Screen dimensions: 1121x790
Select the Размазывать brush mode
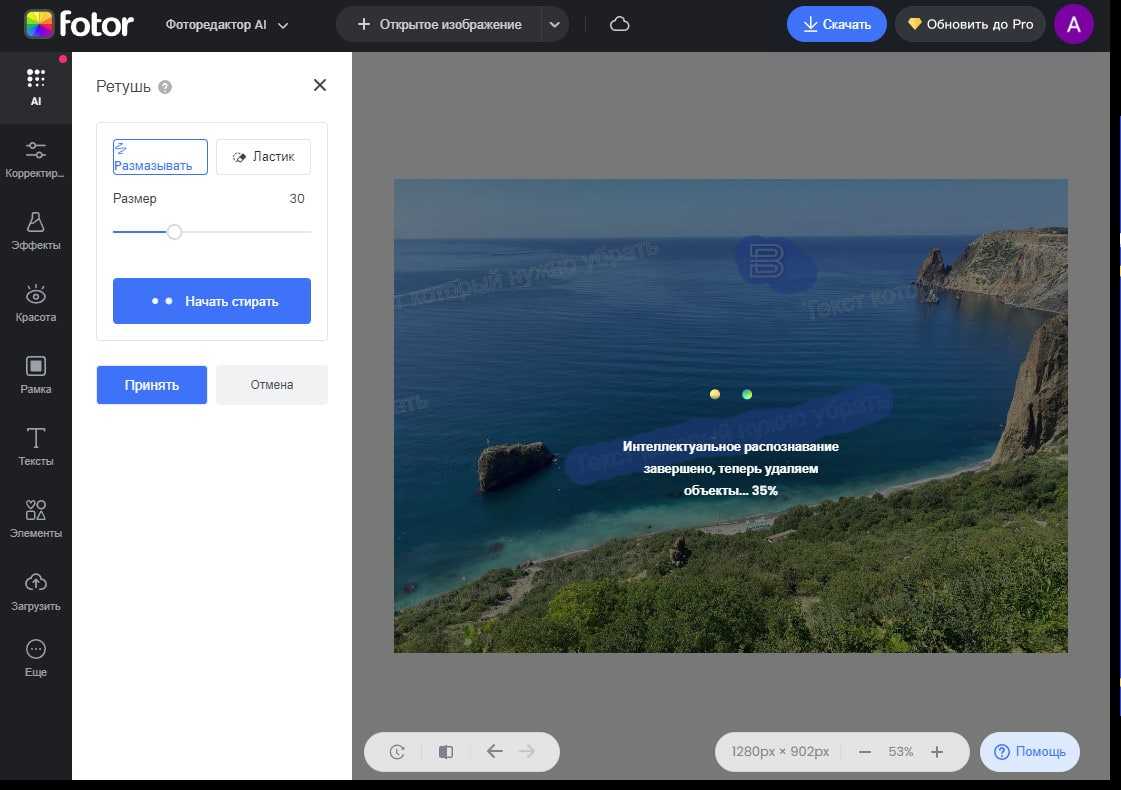160,157
